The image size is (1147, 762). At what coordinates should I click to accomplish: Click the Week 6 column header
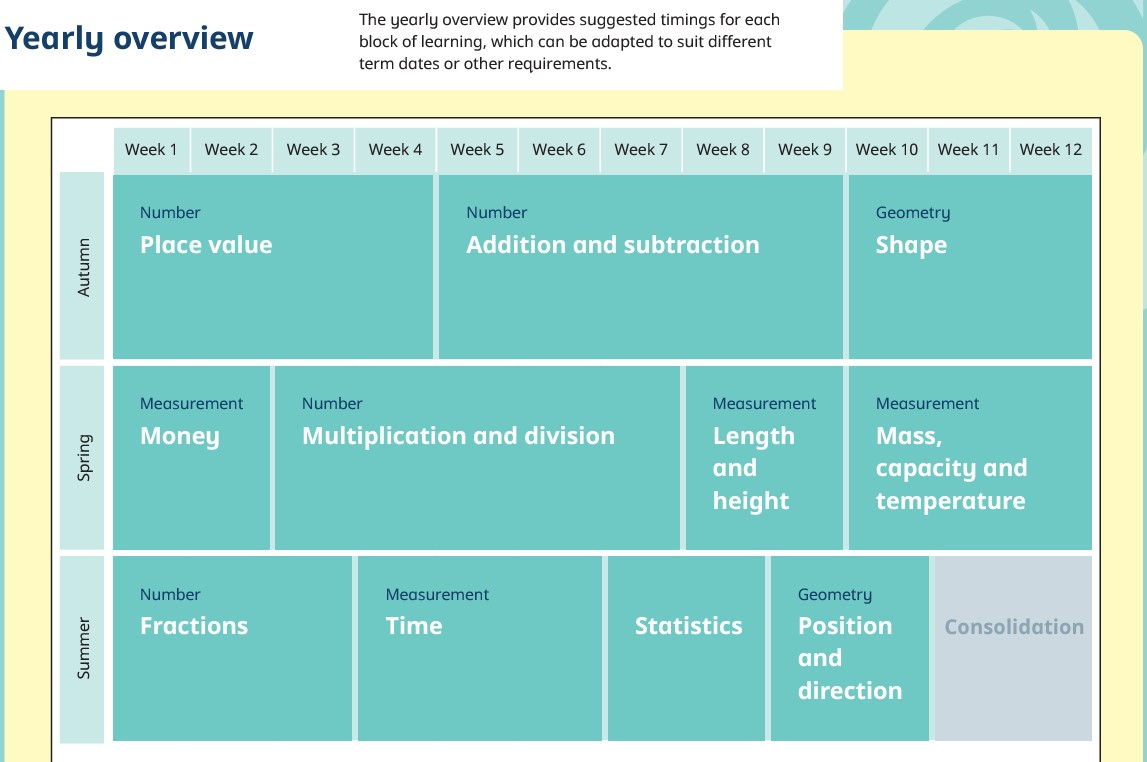pos(559,150)
